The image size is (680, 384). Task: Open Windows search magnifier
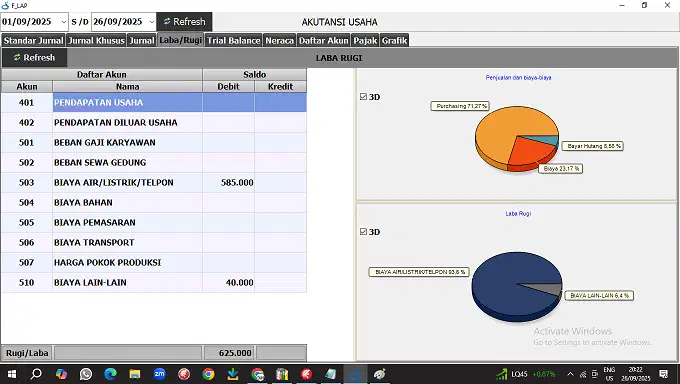[36, 374]
